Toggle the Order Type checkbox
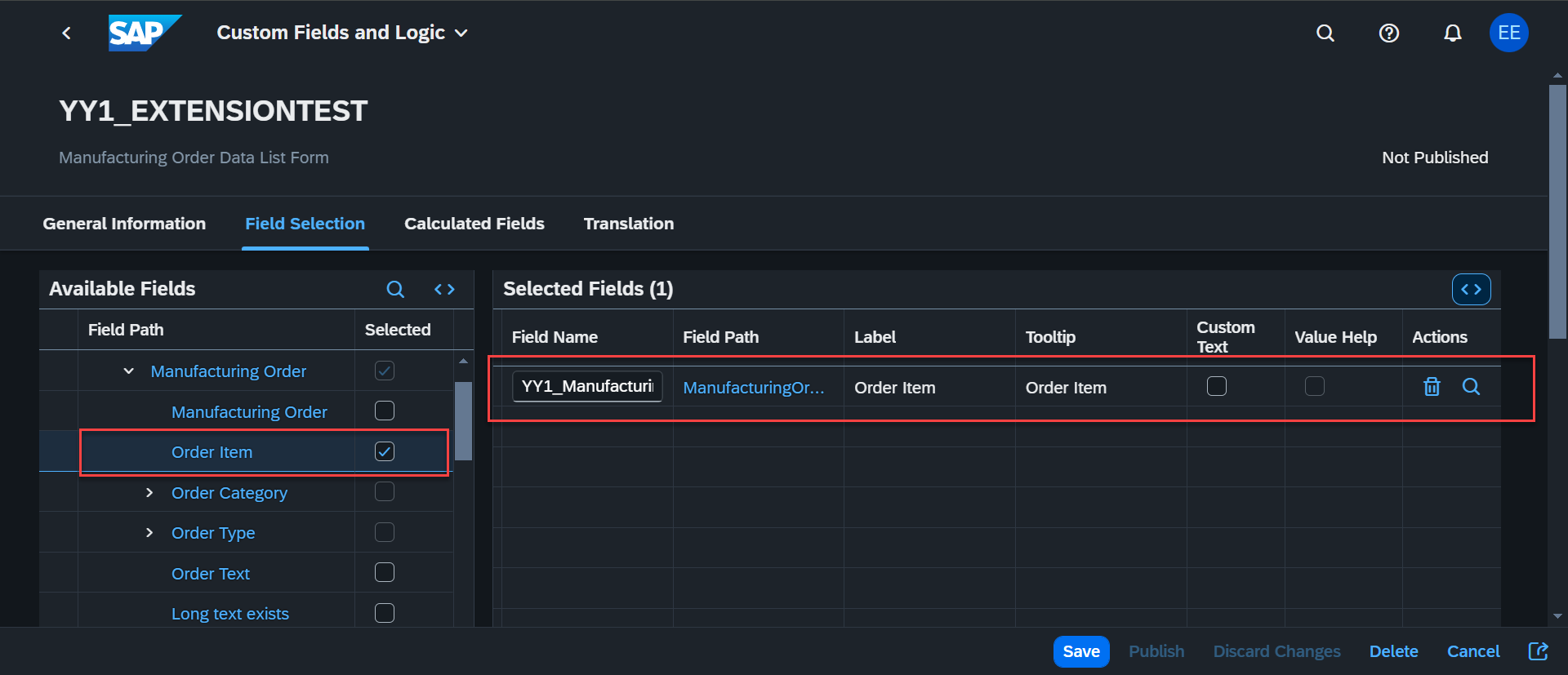1568x675 pixels. pos(385,532)
